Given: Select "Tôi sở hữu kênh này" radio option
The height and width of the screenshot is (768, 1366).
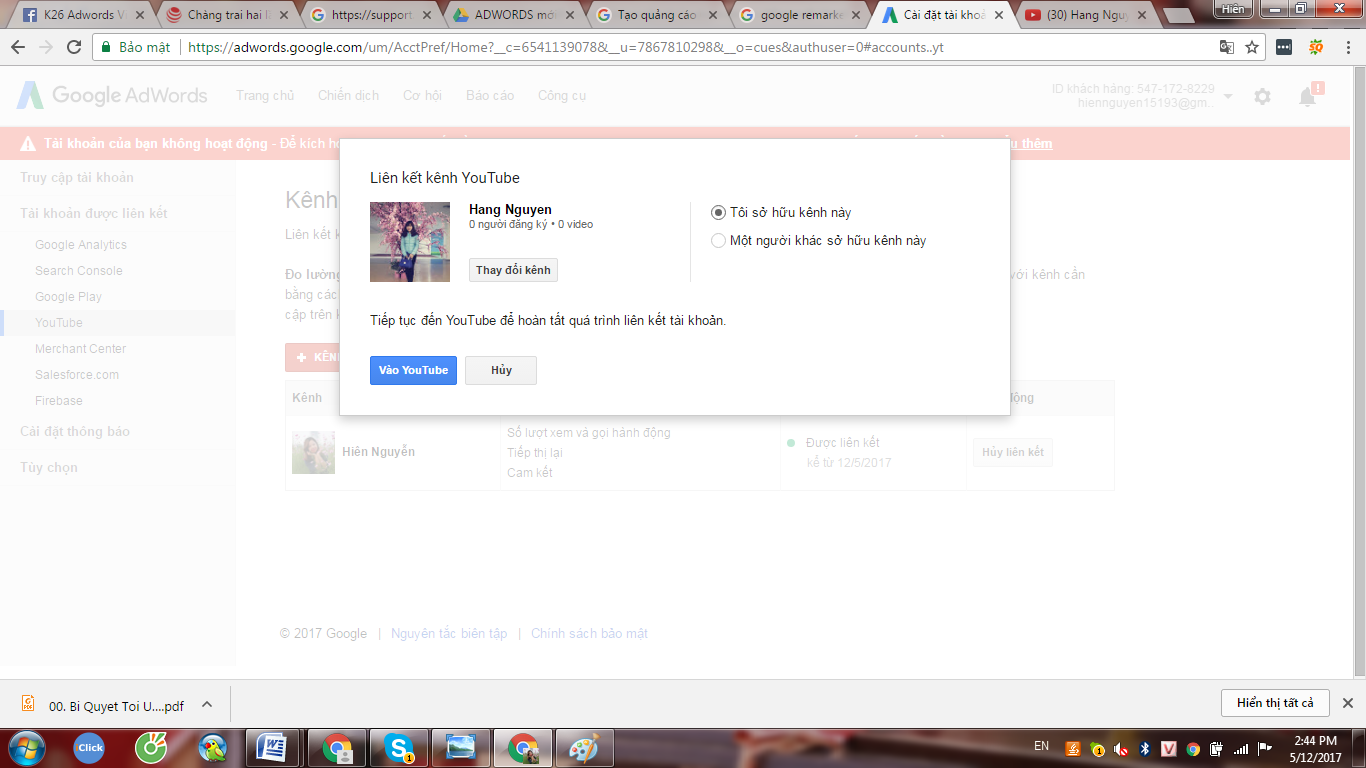Looking at the screenshot, I should [718, 213].
